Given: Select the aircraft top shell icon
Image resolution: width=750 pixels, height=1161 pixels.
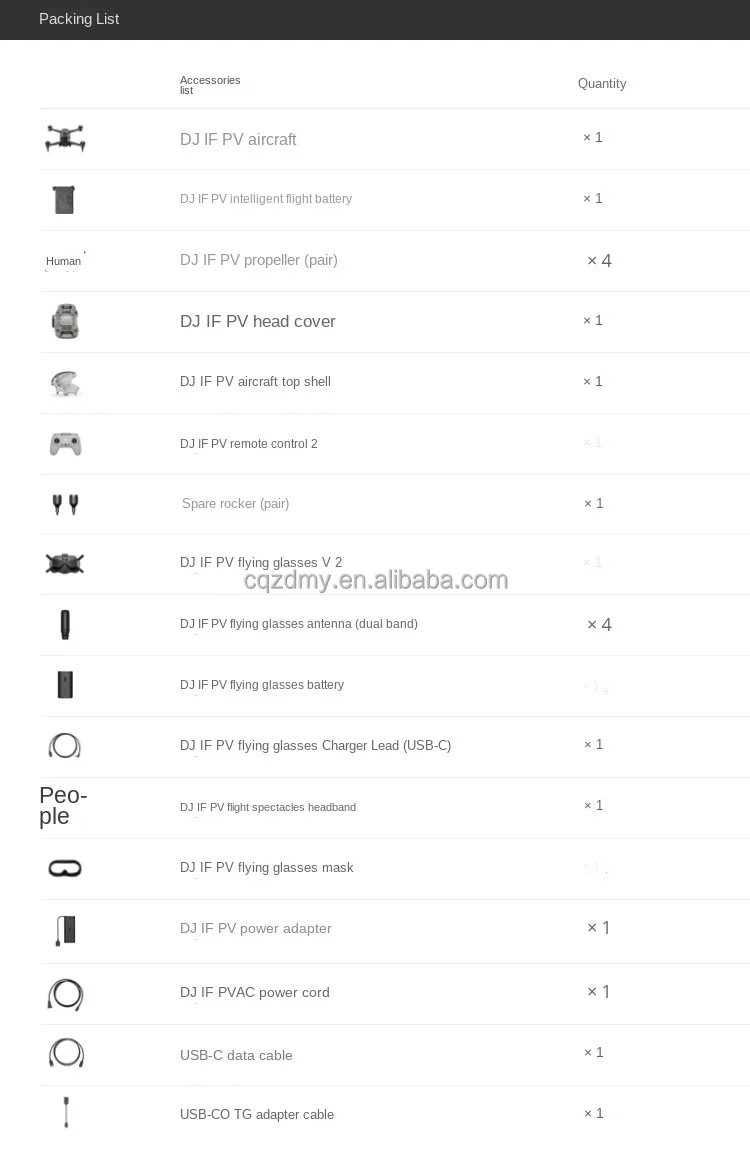Looking at the screenshot, I should tap(65, 383).
